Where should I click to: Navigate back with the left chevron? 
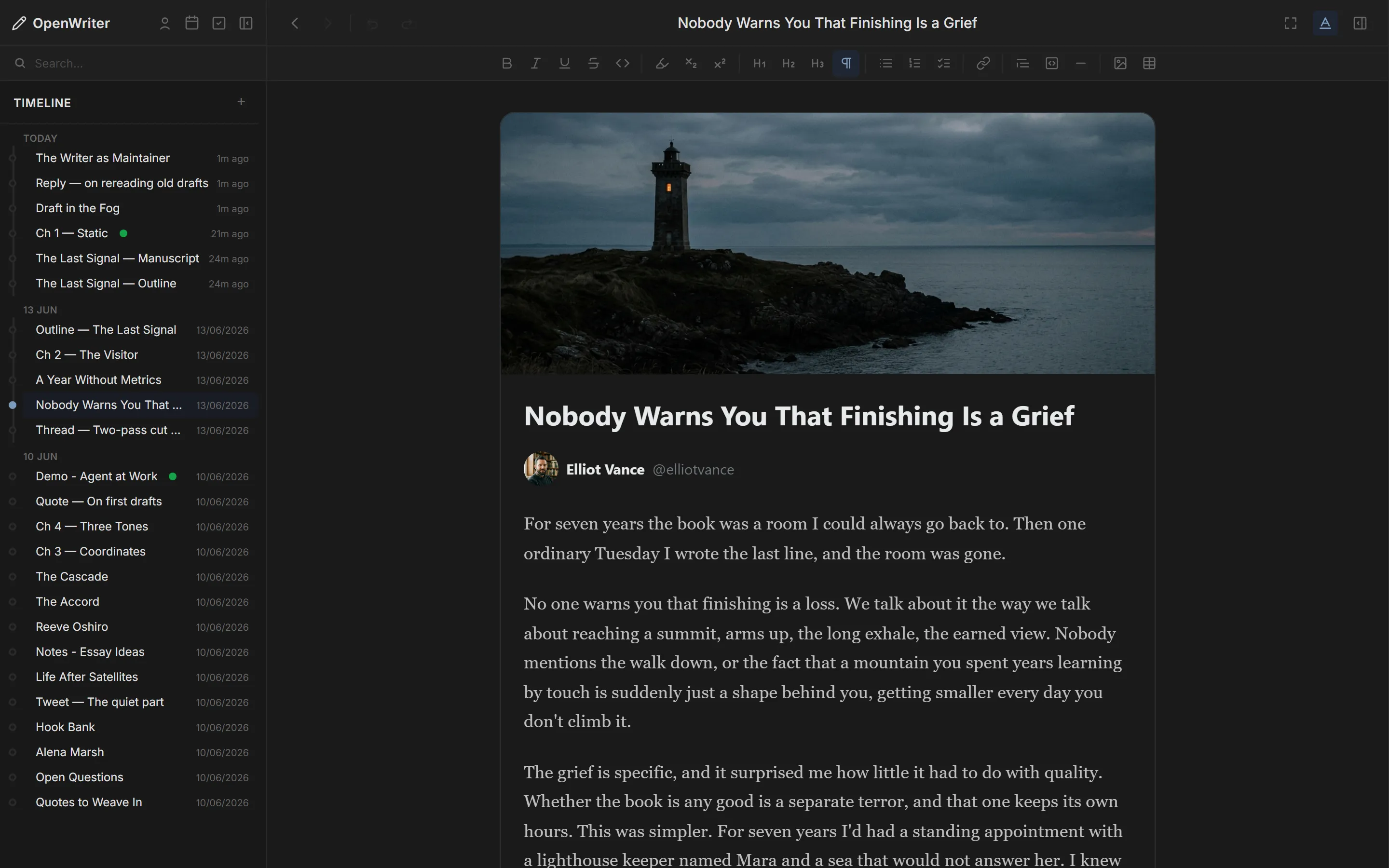[x=295, y=23]
